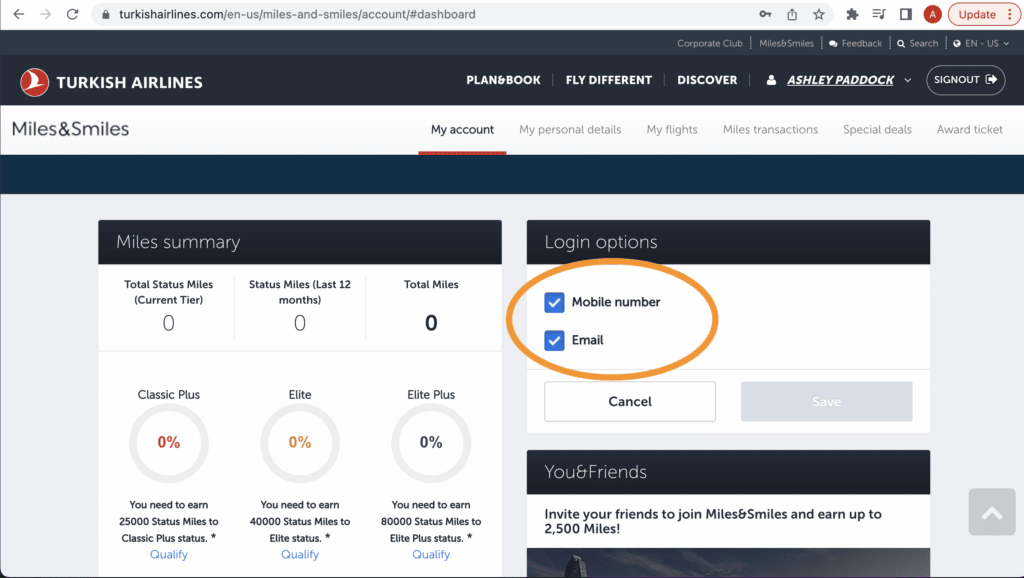Viewport: 1024px width, 578px height.
Task: Click the browser address bar URL
Action: (297, 14)
